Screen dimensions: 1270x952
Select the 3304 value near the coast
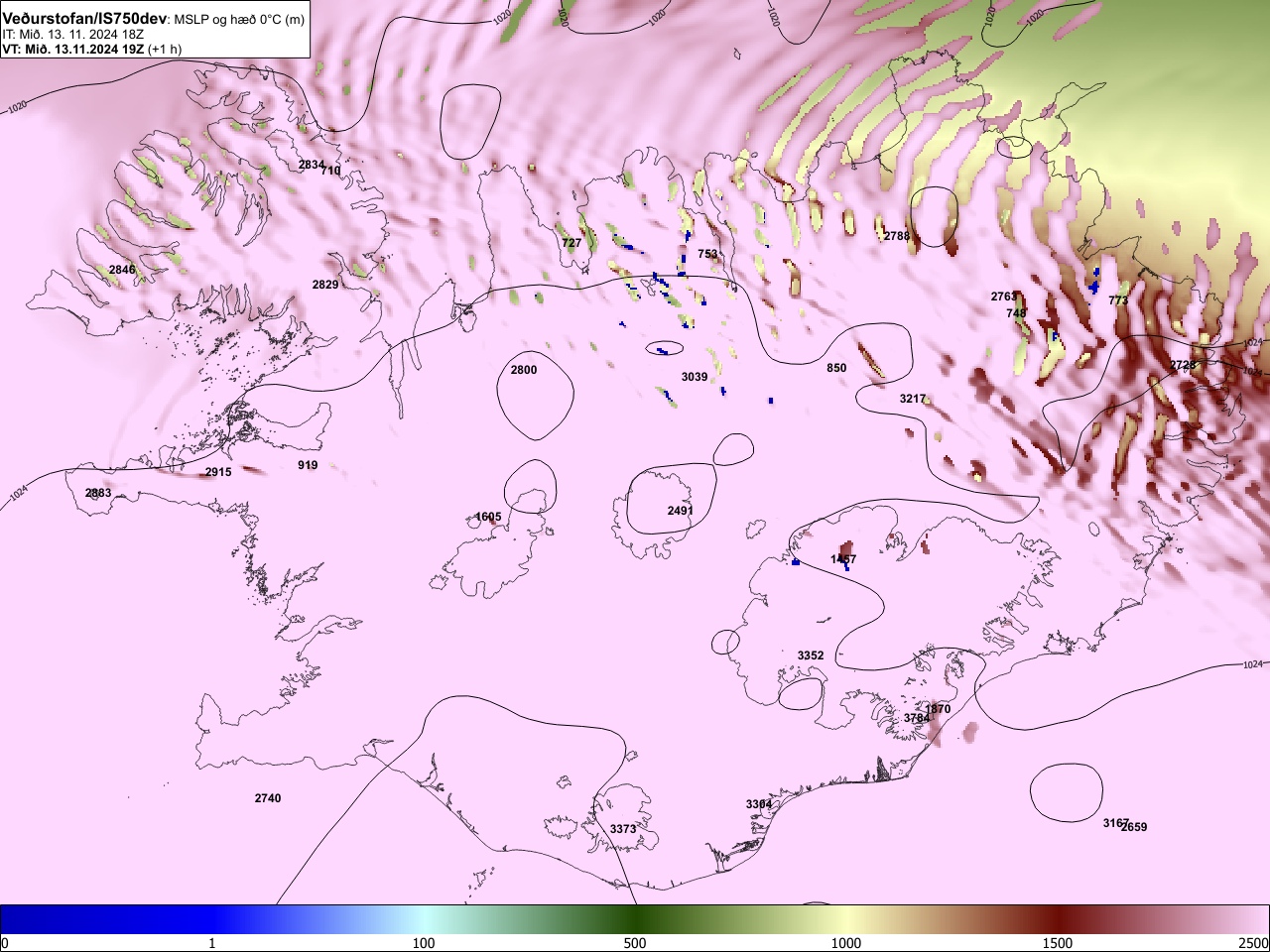759,804
